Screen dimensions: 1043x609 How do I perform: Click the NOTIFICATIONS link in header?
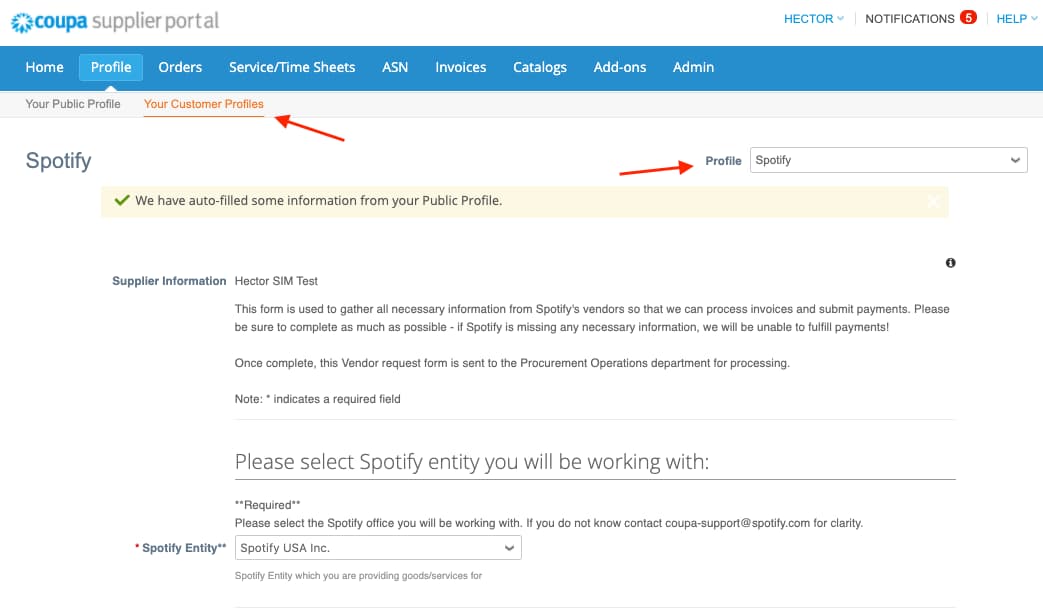pos(909,19)
